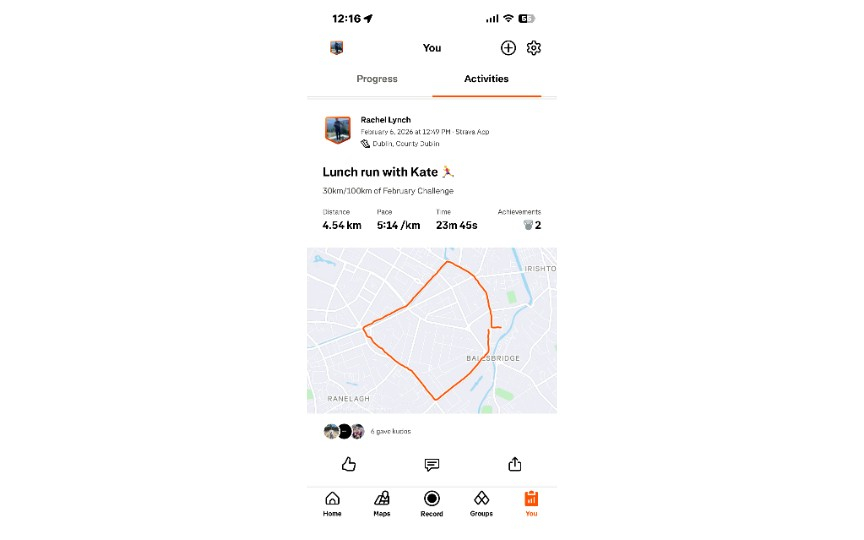Open comments with speech bubble icon
The image size is (864, 540).
[x=431, y=465]
